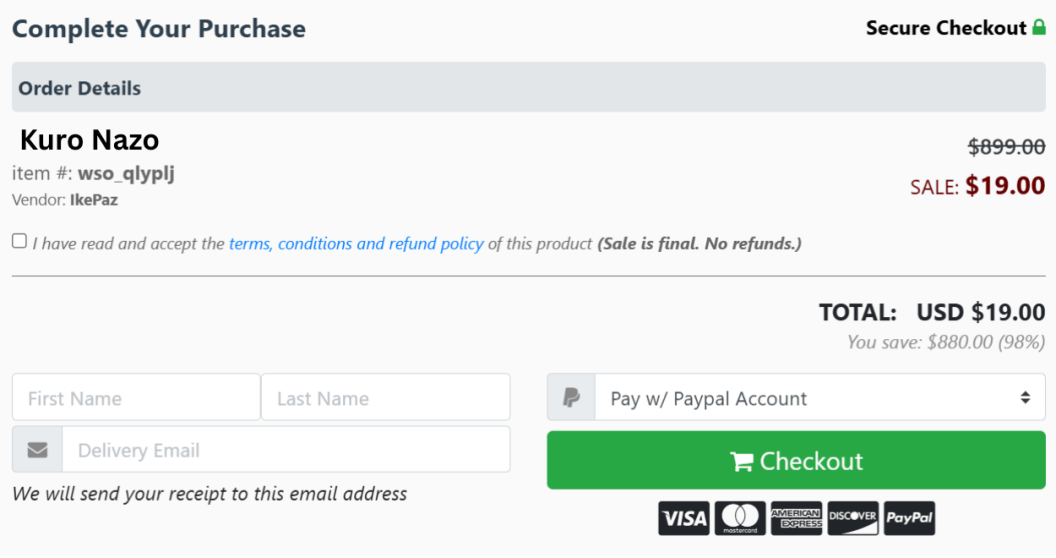Click the Order Details header bar
This screenshot has height=558, width=1056.
tap(529, 88)
